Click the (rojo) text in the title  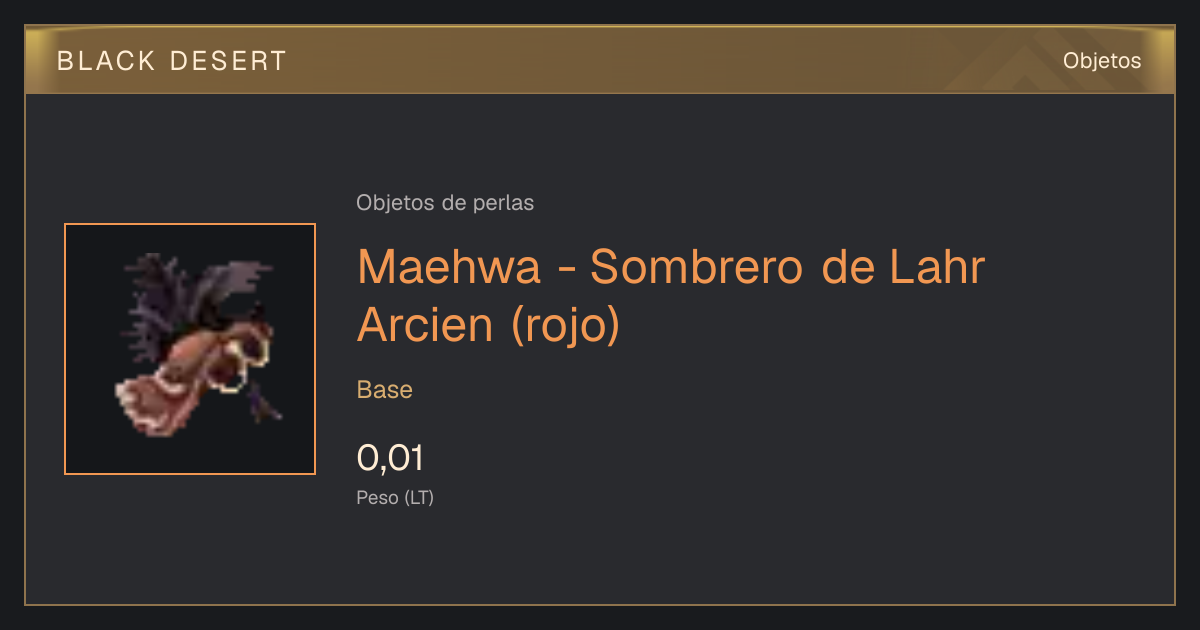pyautogui.click(x=565, y=326)
